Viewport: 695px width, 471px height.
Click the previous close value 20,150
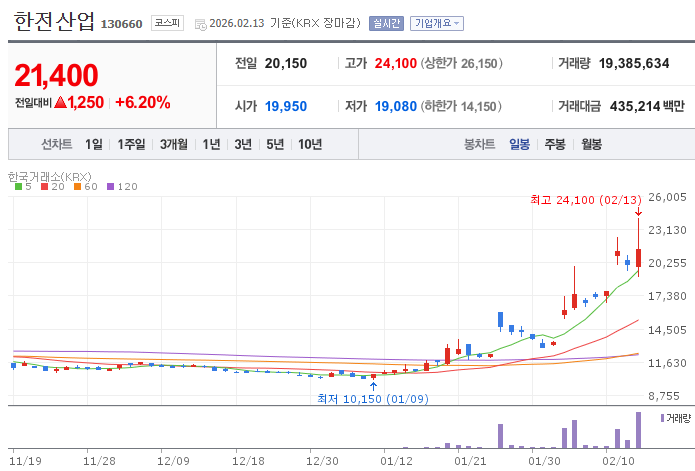(x=286, y=63)
